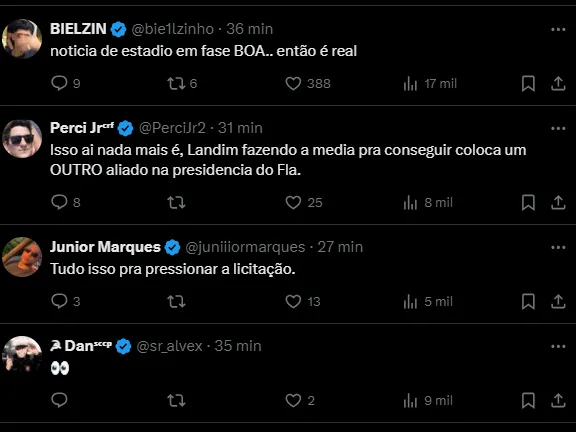576x432 pixels.
Task: Bookmark BIELZIN's tweet
Action: click(x=528, y=83)
